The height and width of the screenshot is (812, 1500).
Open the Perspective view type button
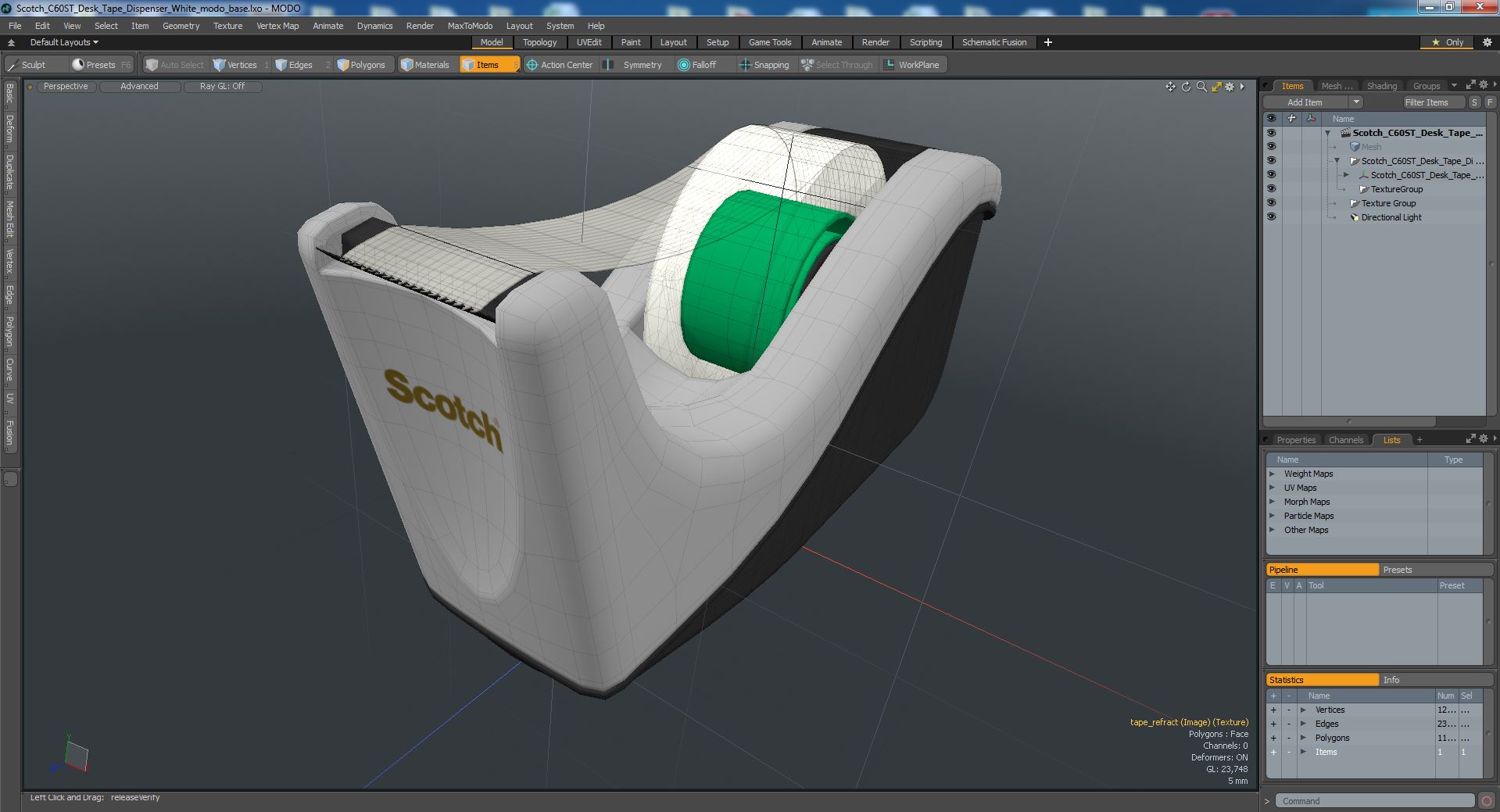point(66,87)
